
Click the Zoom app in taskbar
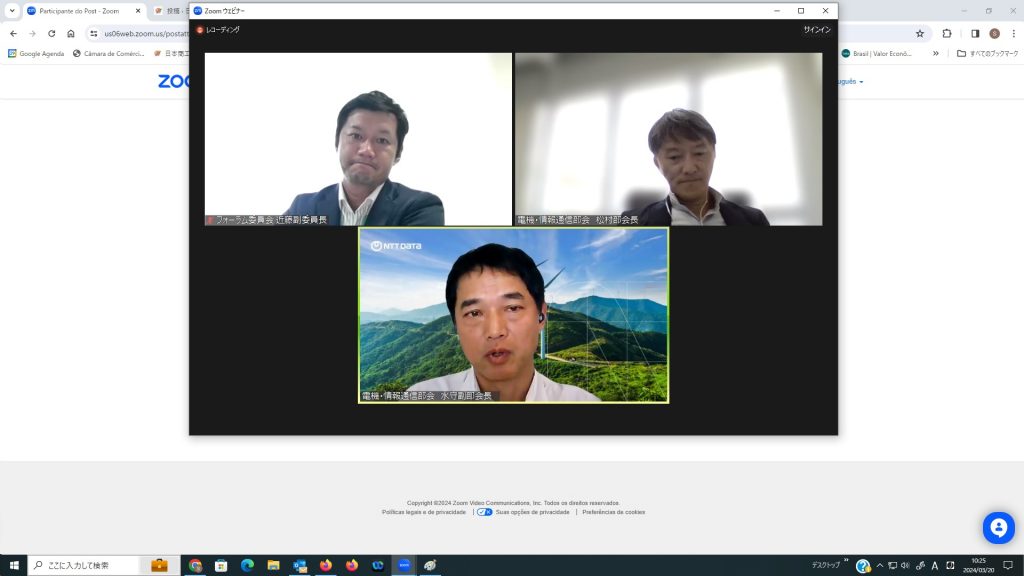click(x=404, y=565)
